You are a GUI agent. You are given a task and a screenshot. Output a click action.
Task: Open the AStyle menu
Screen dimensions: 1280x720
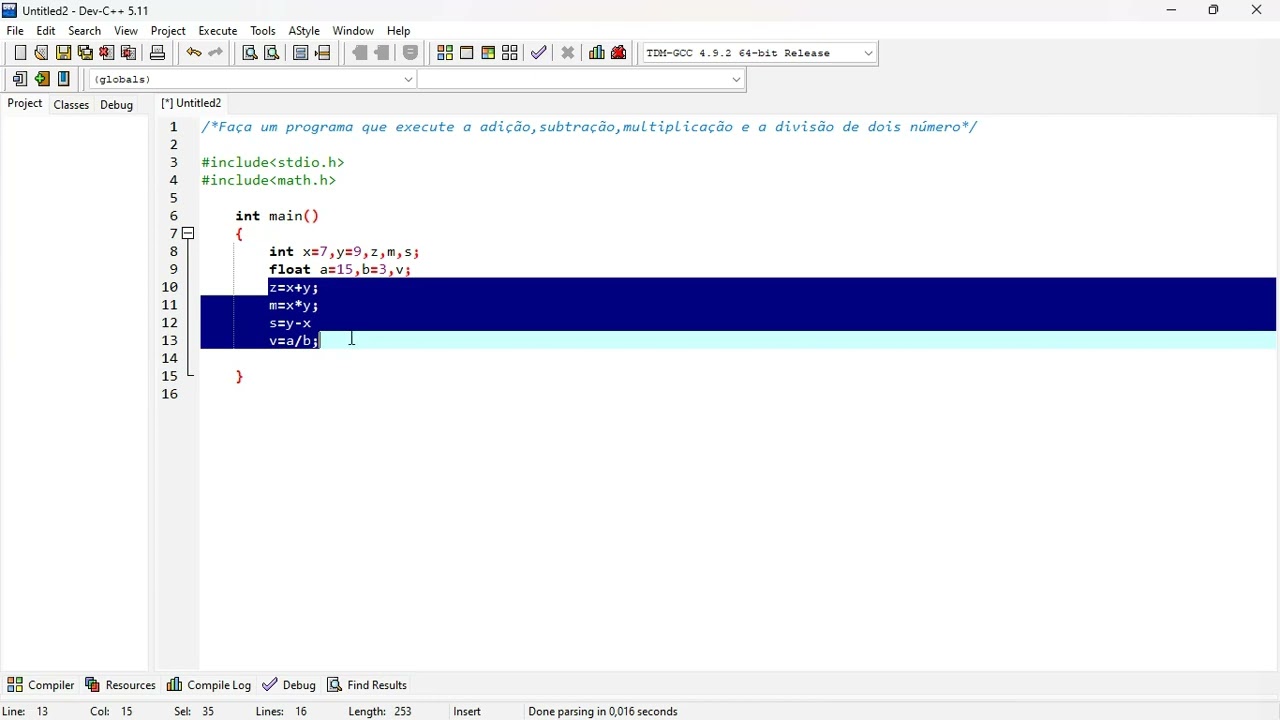click(x=304, y=31)
